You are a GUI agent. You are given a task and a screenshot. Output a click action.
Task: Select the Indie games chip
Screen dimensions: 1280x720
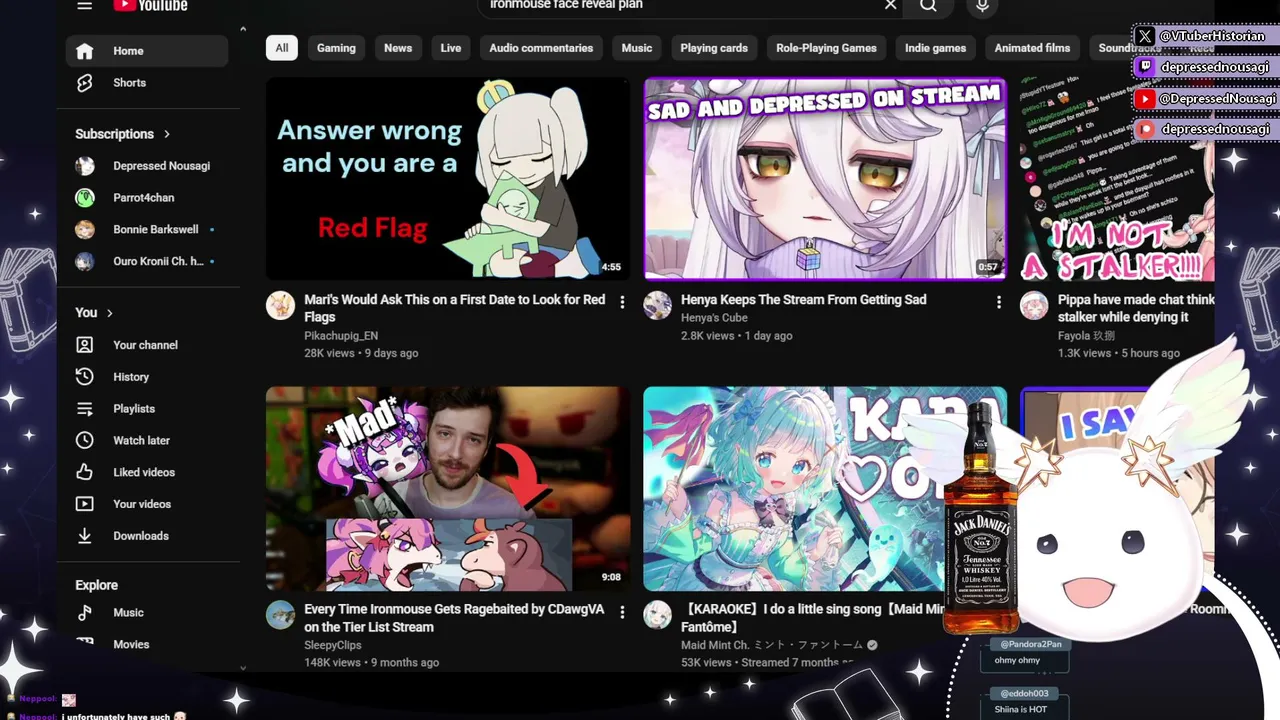point(936,48)
